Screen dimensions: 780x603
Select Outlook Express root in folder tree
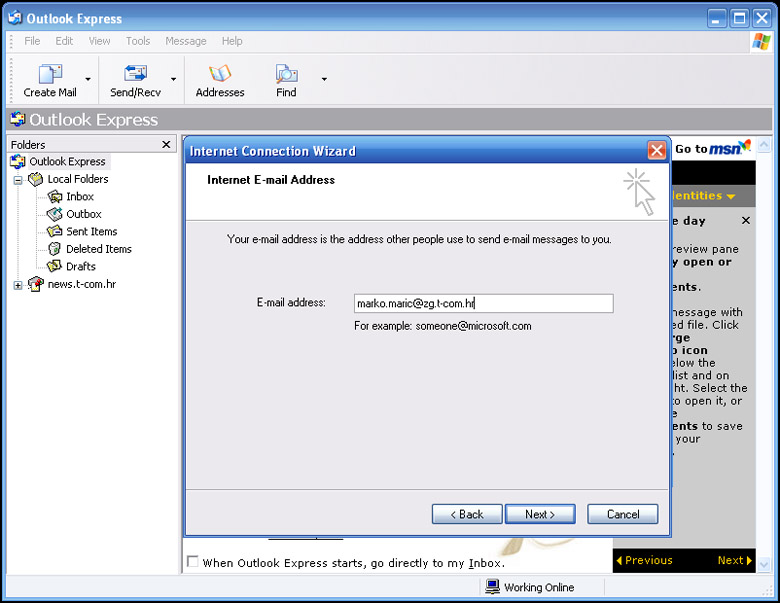click(67, 161)
